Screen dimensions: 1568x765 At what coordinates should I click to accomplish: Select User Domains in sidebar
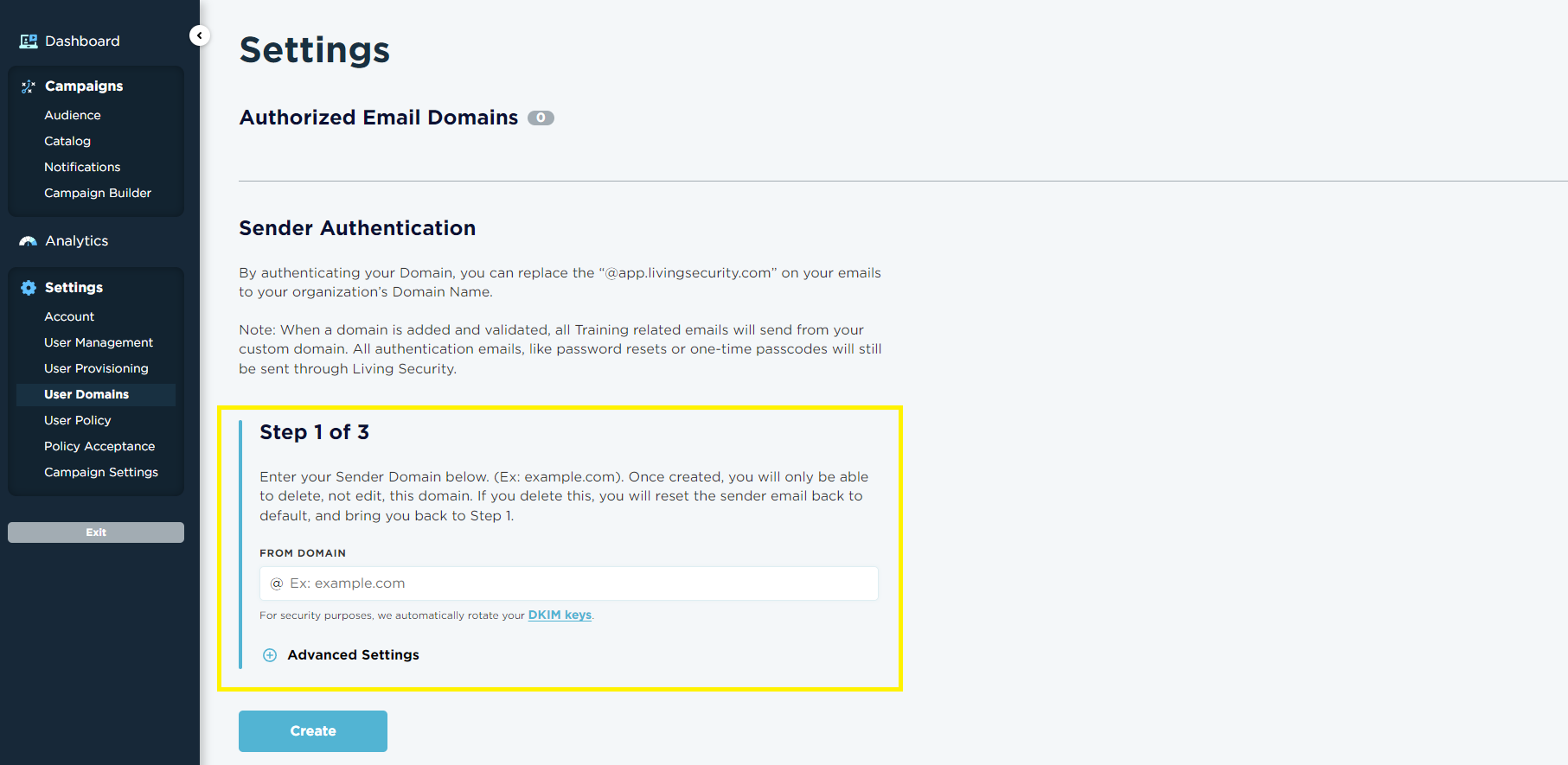[95, 394]
